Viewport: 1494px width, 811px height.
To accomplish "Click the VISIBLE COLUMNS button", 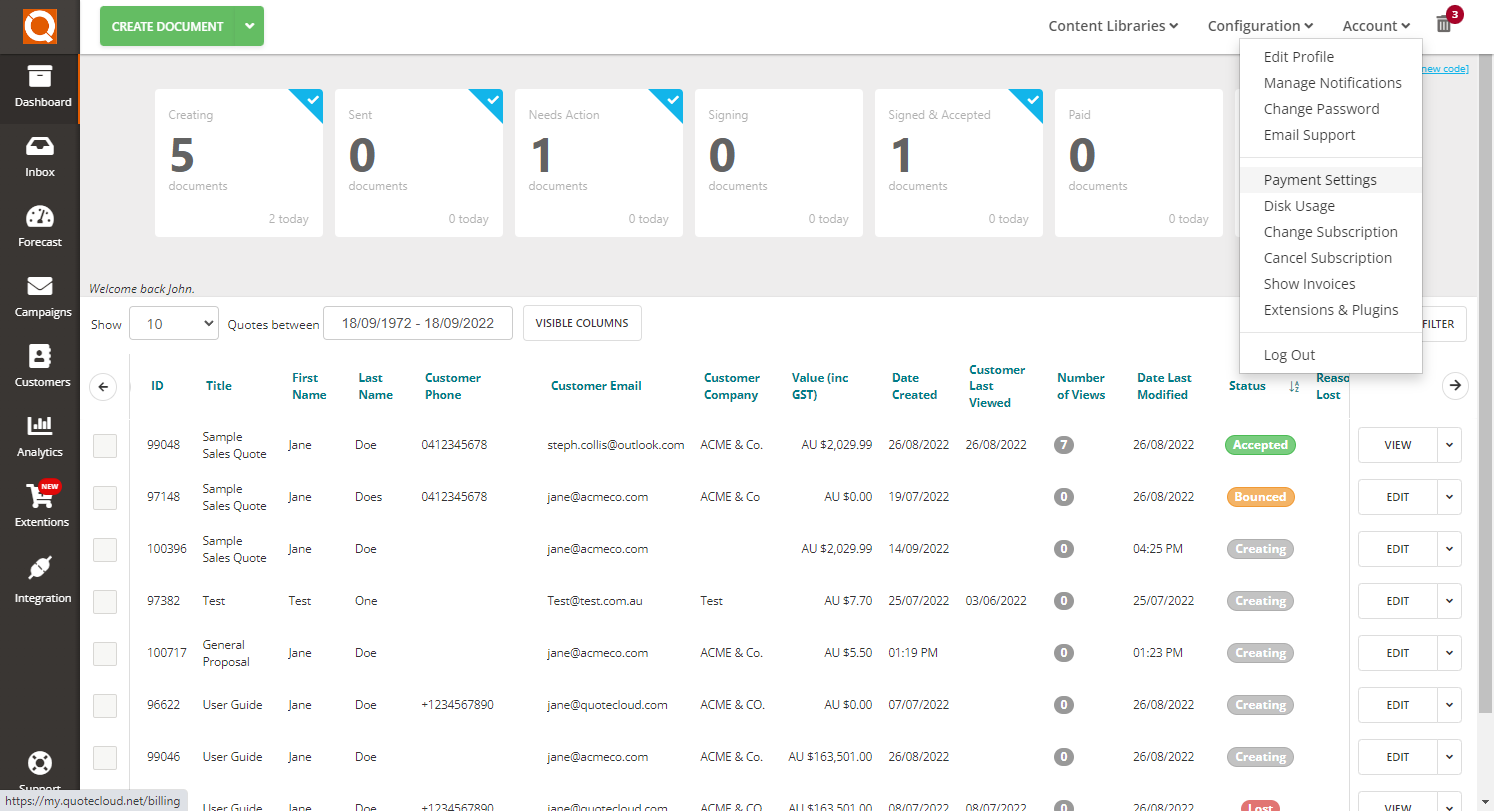I will (582, 323).
